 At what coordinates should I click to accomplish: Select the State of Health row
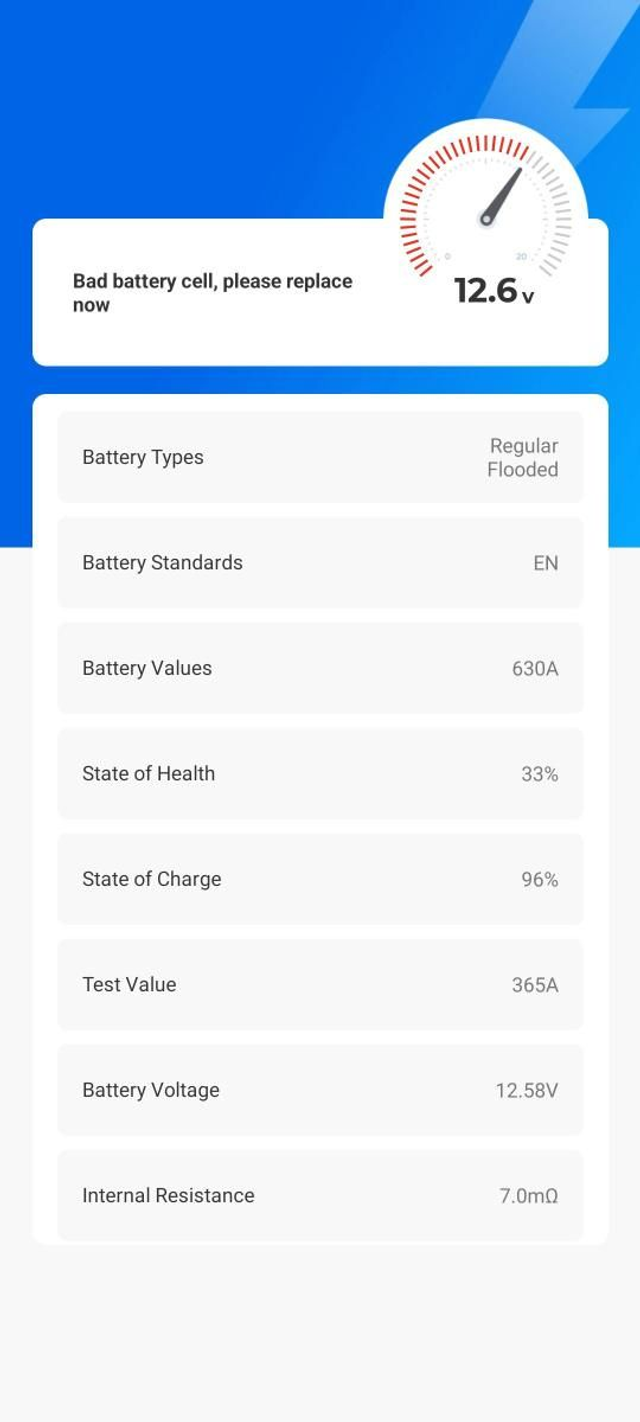320,774
